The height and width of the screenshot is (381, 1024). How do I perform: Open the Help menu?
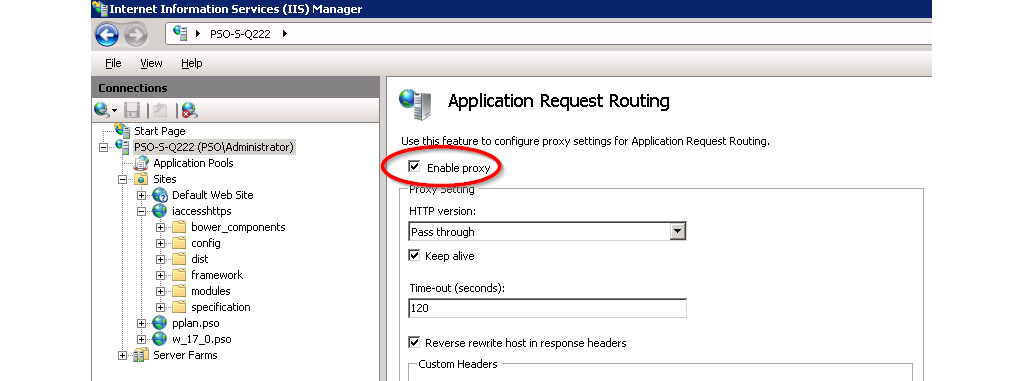click(192, 63)
